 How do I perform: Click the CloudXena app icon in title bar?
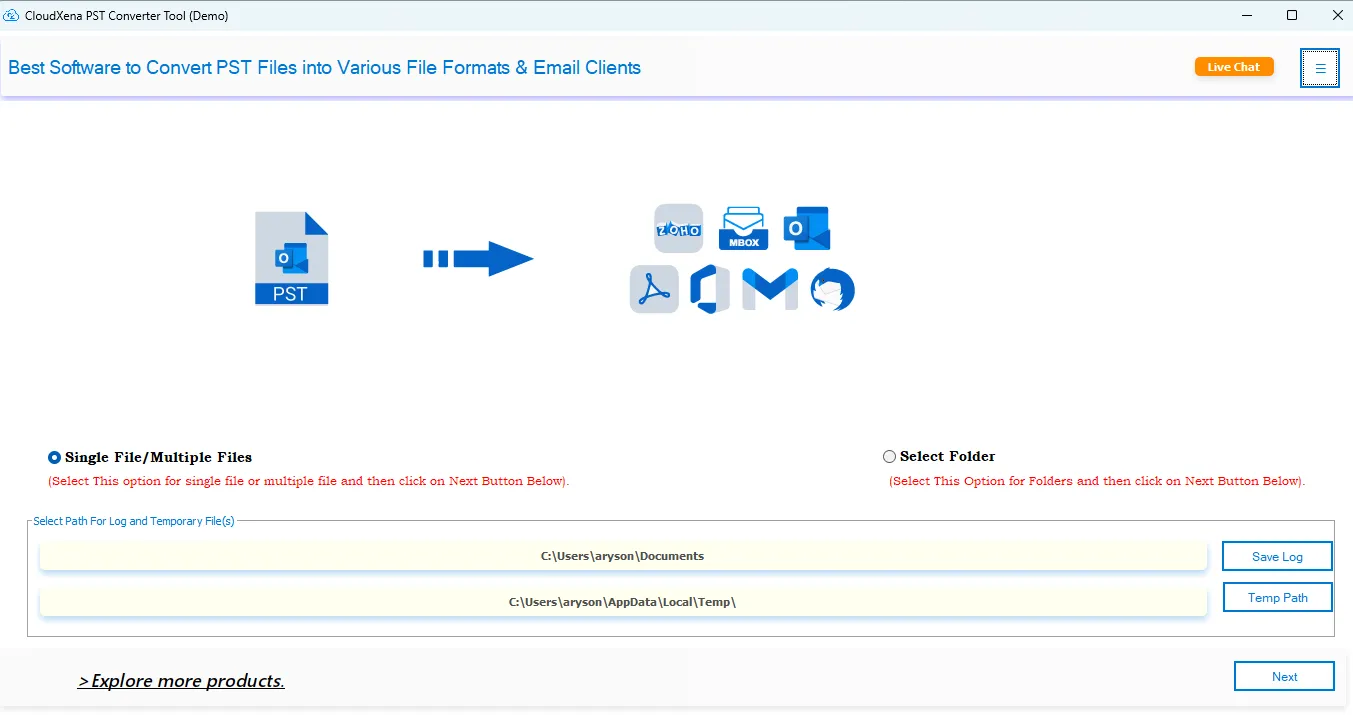tap(12, 15)
